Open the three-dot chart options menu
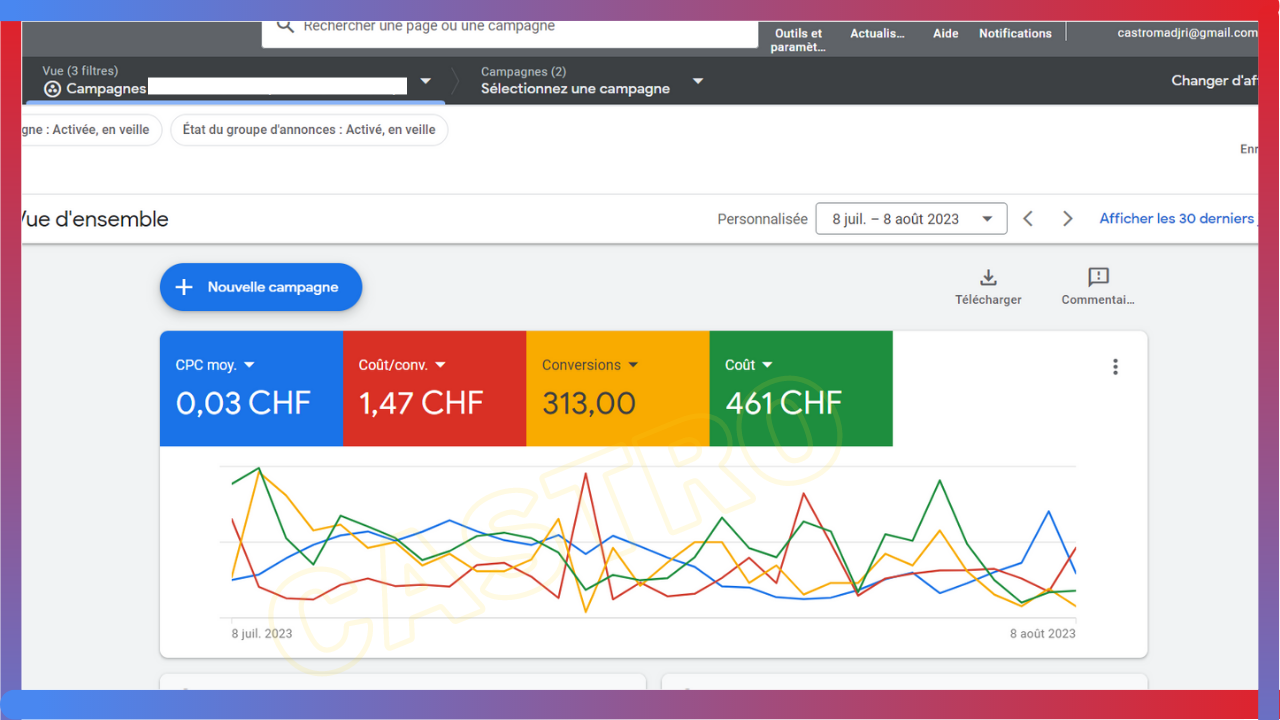The height and width of the screenshot is (720, 1280). 1115,367
